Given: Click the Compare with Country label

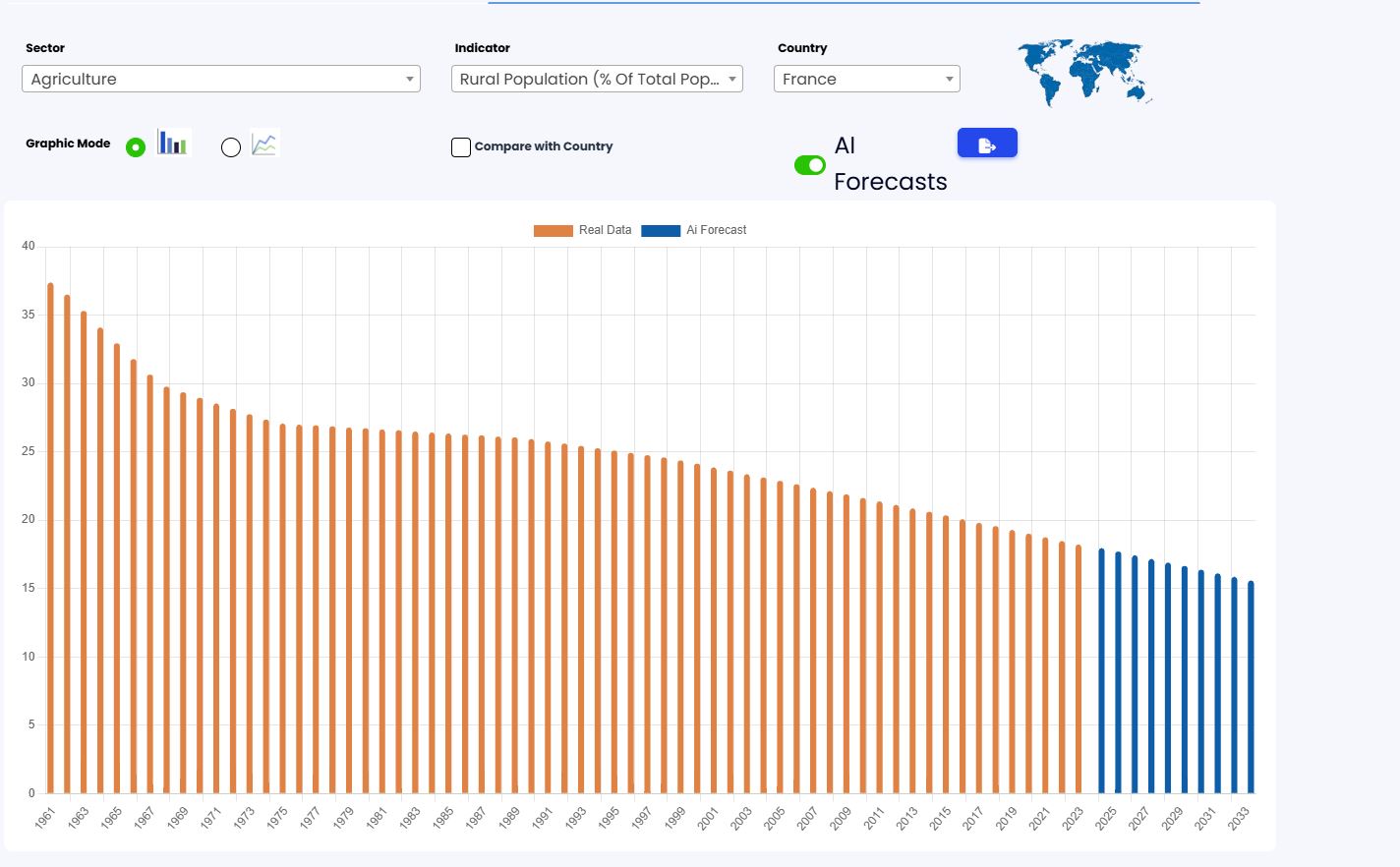Looking at the screenshot, I should 544,146.
